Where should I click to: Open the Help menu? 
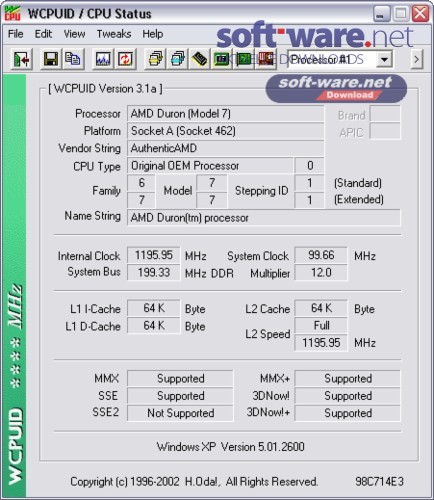pos(153,34)
